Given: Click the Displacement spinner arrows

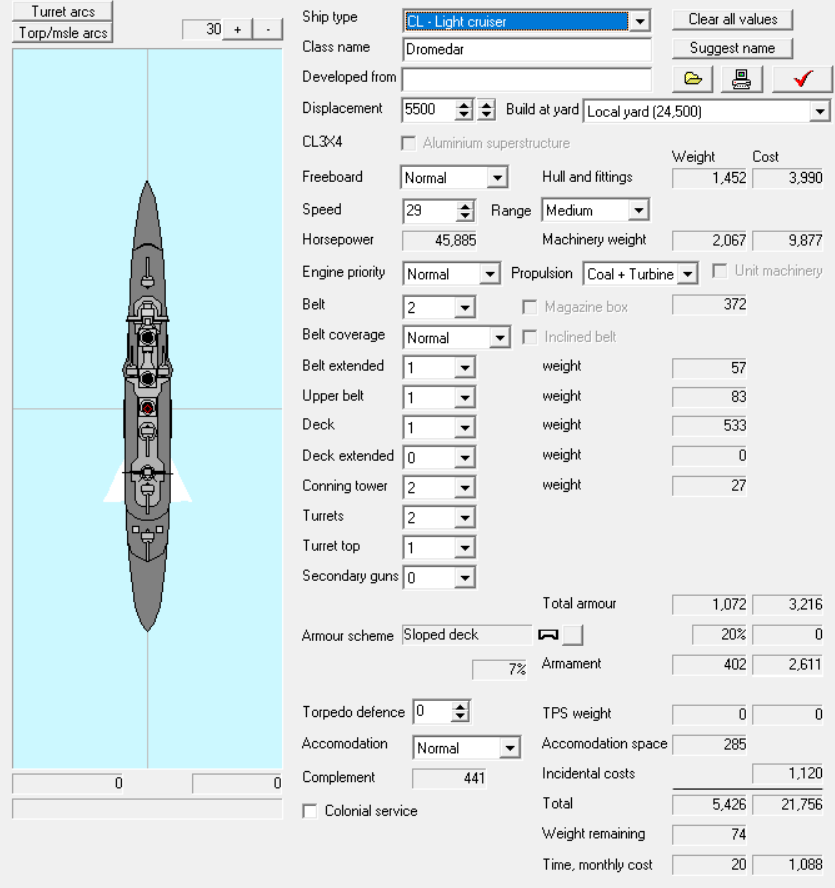Looking at the screenshot, I should click(x=464, y=110).
